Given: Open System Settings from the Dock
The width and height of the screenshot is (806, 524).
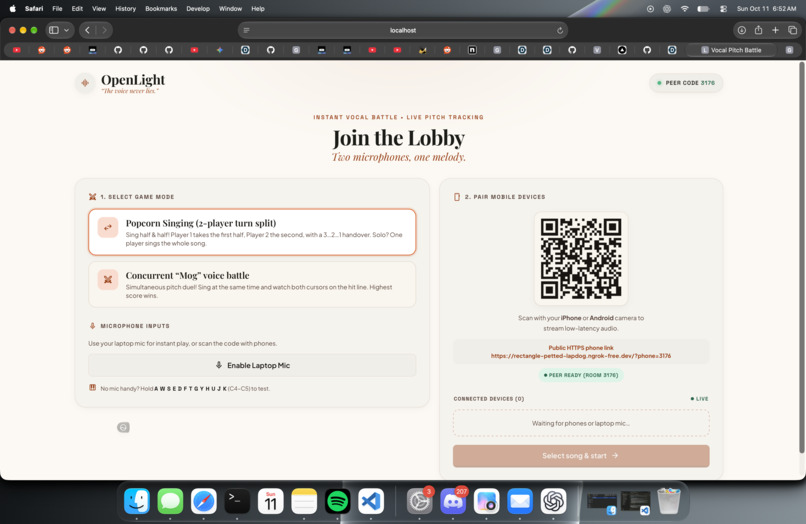Looking at the screenshot, I should click(419, 501).
